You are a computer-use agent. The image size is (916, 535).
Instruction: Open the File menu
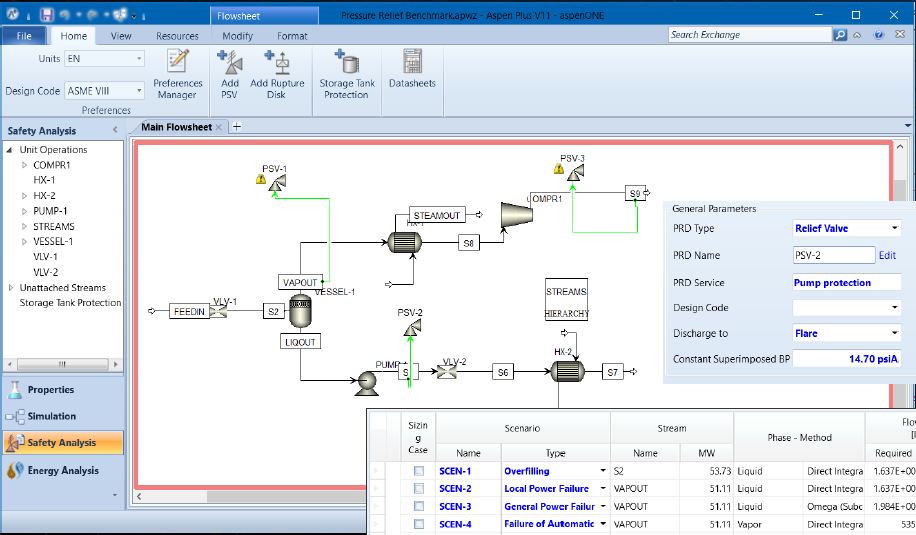tap(24, 36)
